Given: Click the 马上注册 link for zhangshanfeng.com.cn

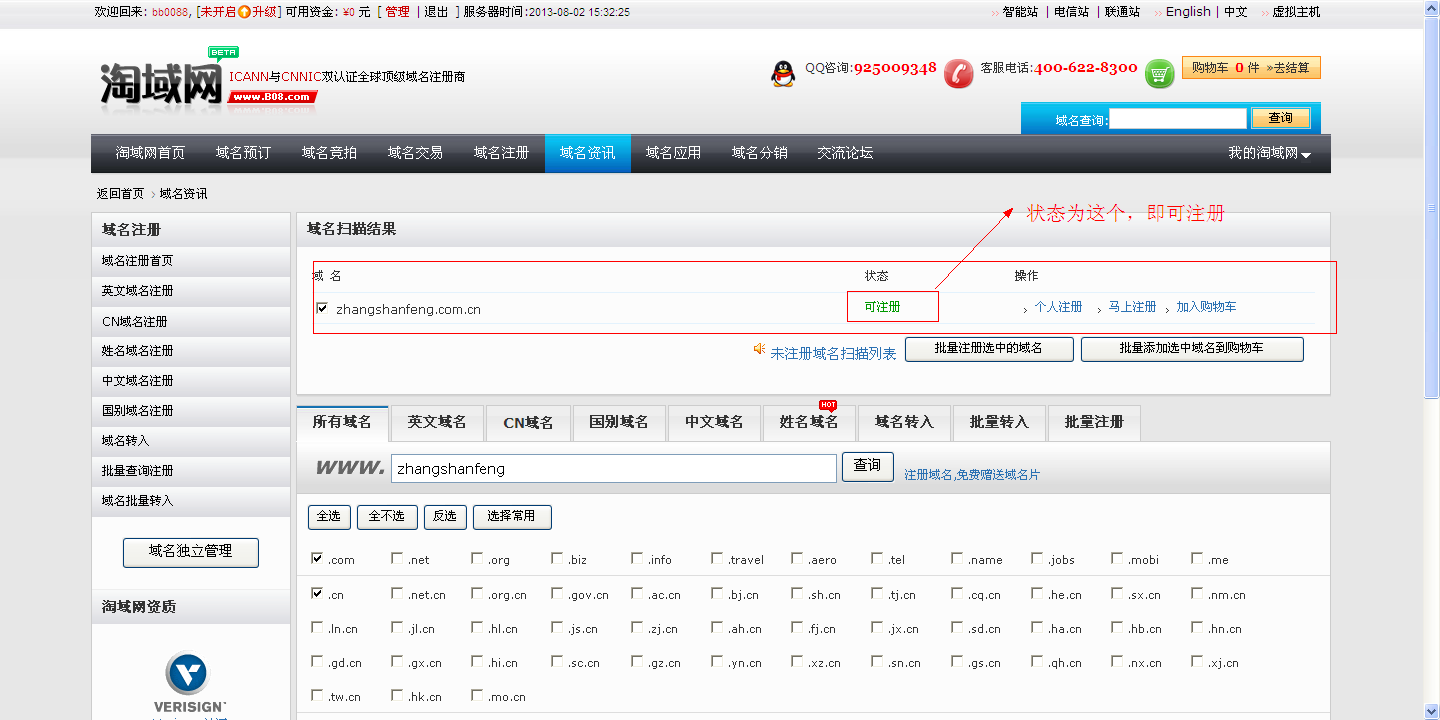Looking at the screenshot, I should point(1130,306).
